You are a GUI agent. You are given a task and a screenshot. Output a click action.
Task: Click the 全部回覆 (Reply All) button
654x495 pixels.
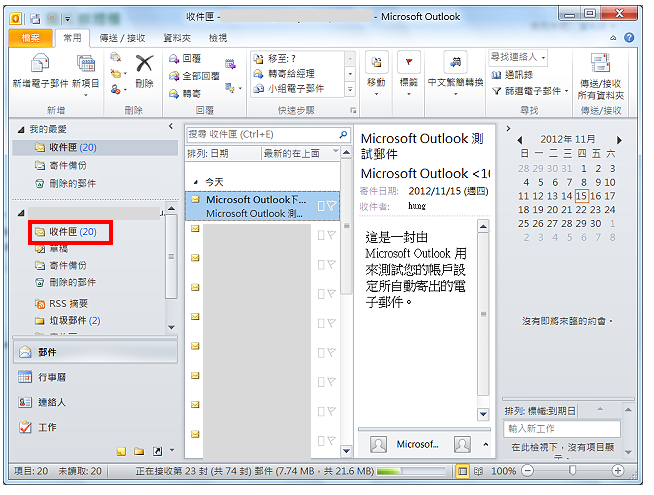tap(194, 76)
